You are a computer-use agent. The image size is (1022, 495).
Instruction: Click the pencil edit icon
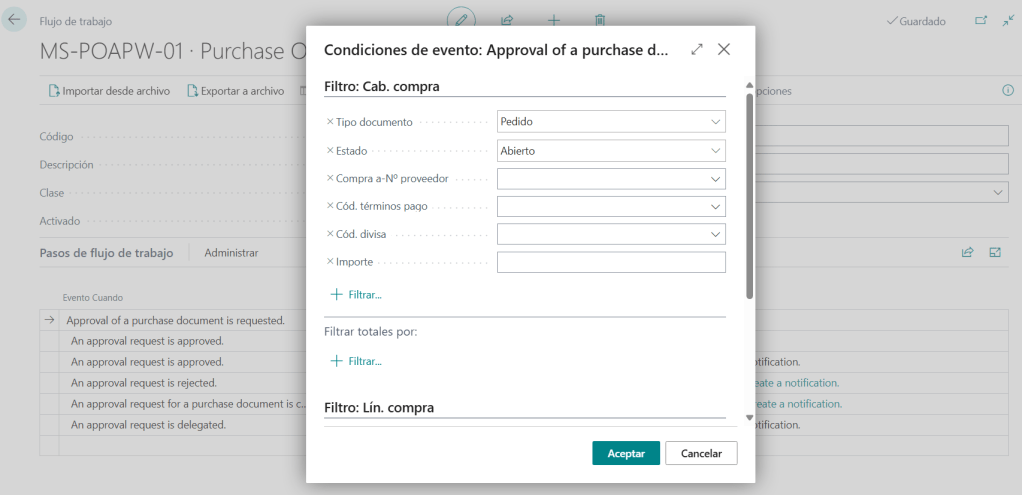460,20
